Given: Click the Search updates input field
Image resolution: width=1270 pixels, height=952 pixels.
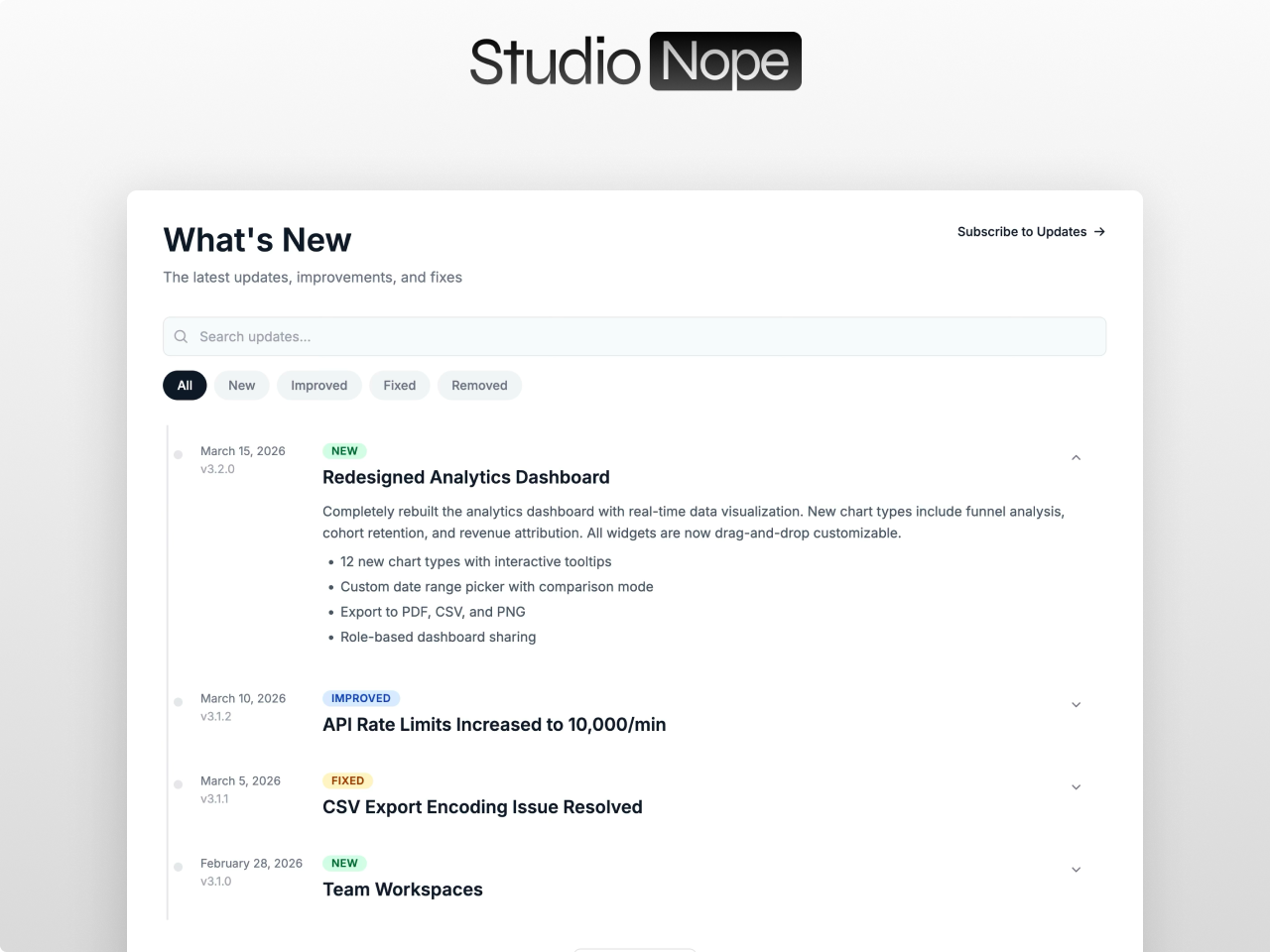Looking at the screenshot, I should tap(635, 336).
